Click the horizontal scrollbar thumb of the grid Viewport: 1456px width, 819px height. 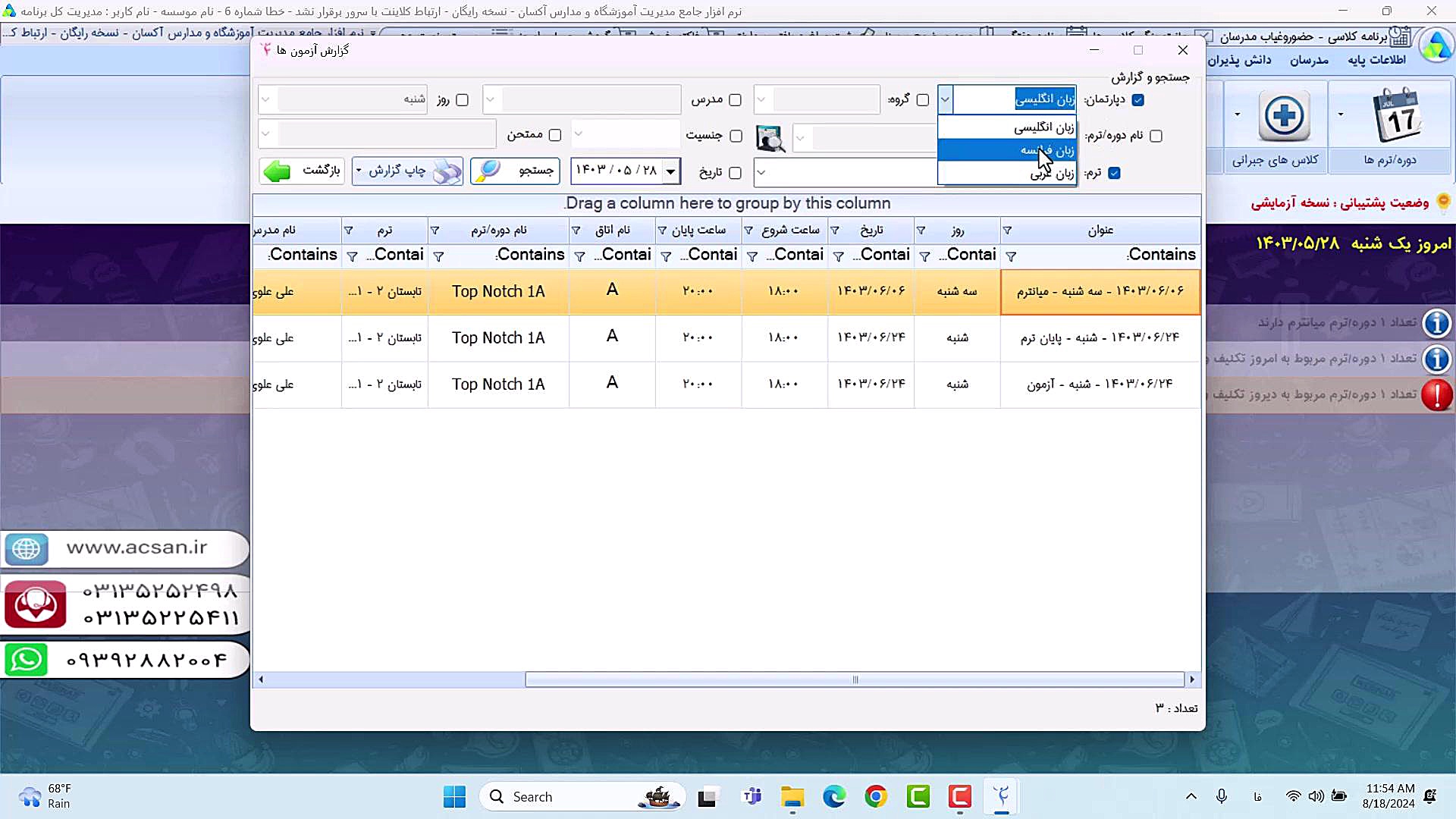click(x=855, y=679)
